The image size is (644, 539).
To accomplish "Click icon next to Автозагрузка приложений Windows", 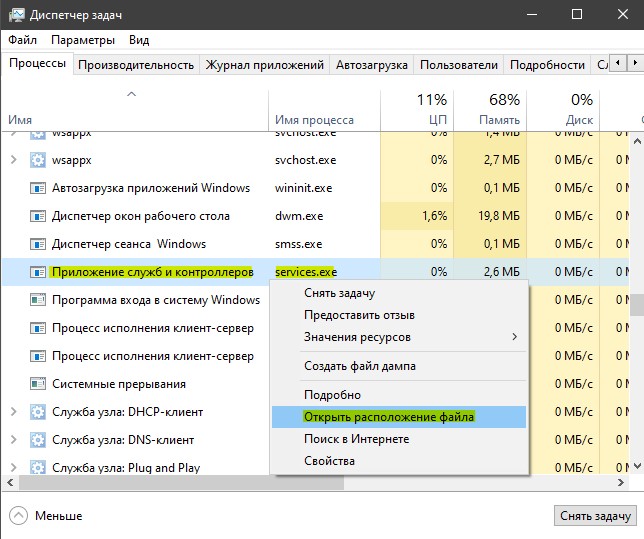I will coord(38,188).
